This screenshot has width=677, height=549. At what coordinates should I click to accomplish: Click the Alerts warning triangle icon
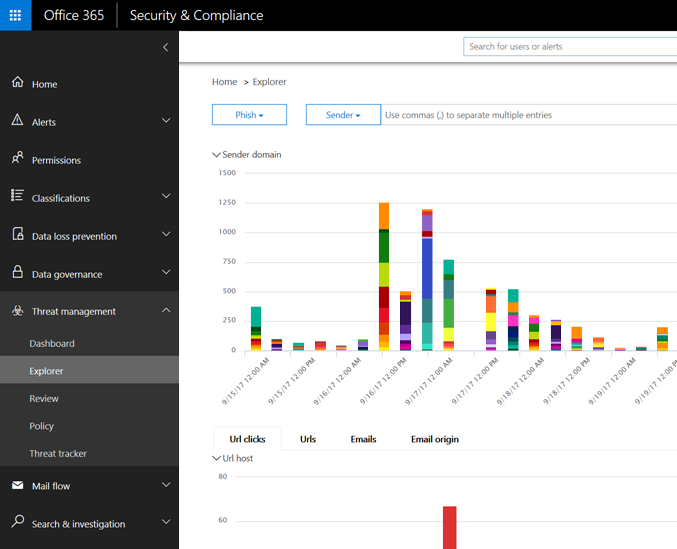(x=17, y=121)
